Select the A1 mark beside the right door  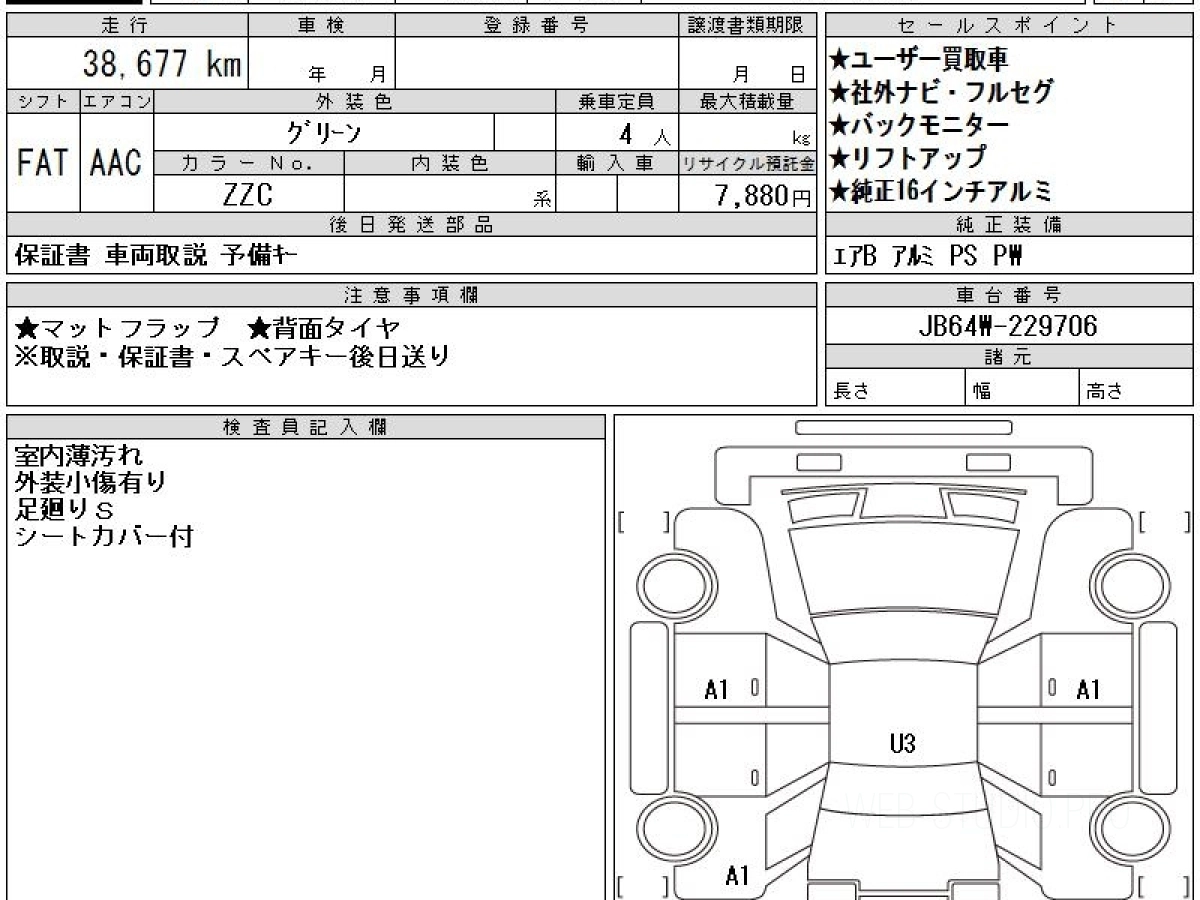tap(1088, 689)
